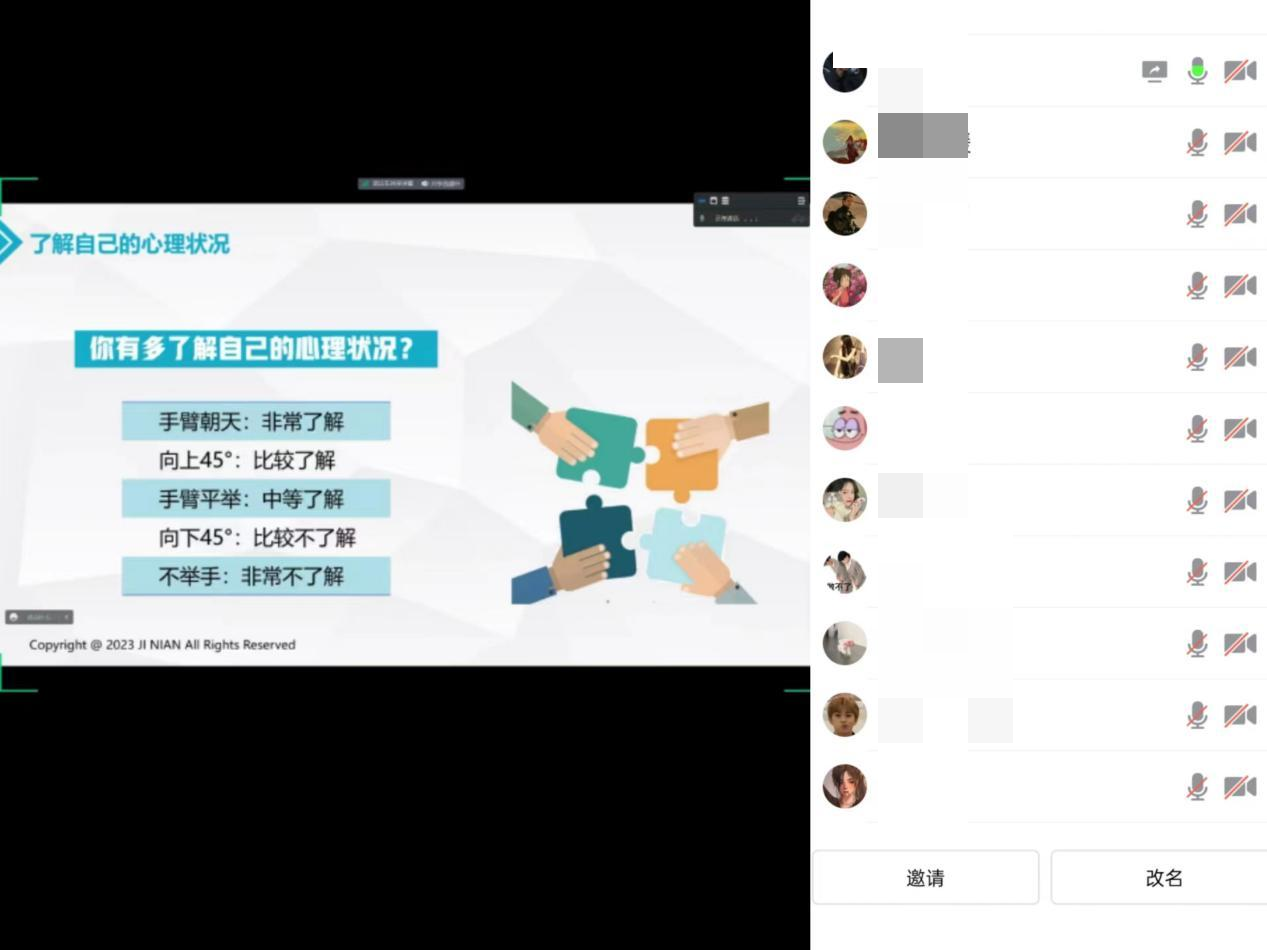The image size is (1267, 950).
Task: Toggle camera beside the green microphone
Action: click(1240, 71)
